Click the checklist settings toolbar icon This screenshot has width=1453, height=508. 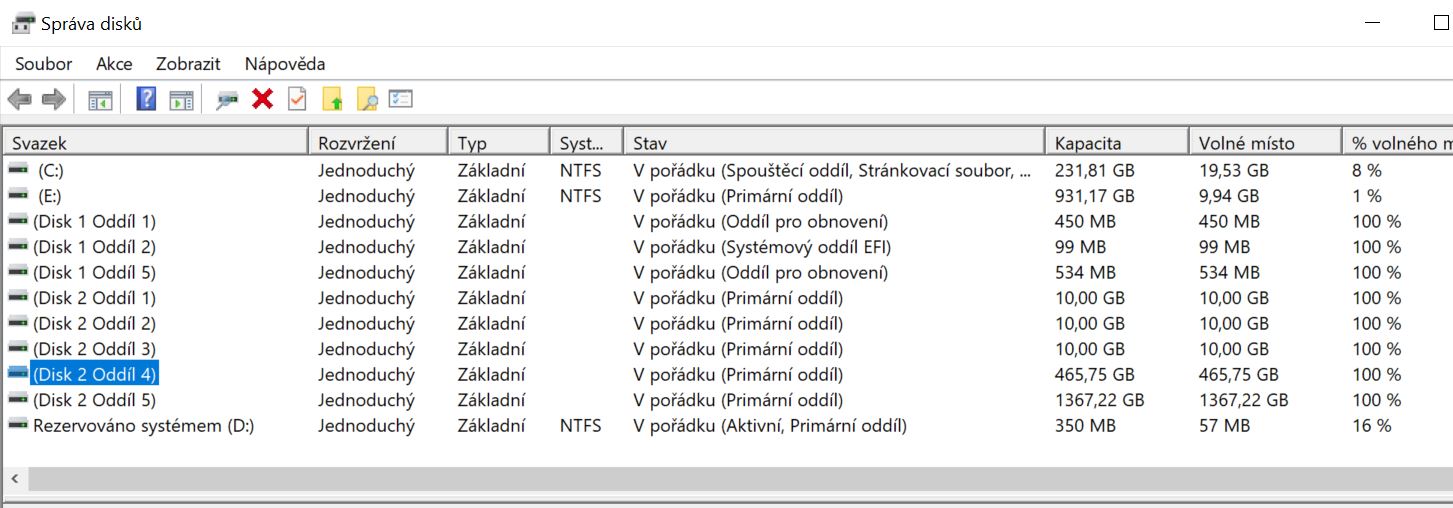[x=401, y=99]
